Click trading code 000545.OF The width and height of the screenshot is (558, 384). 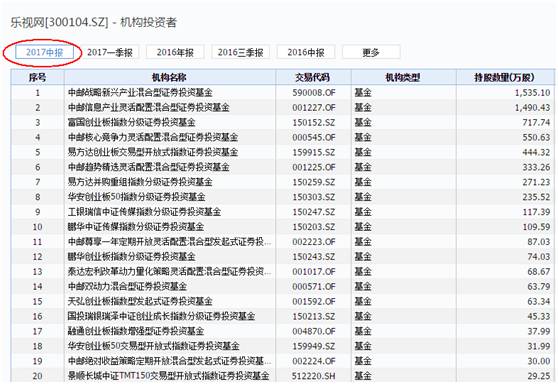point(314,137)
